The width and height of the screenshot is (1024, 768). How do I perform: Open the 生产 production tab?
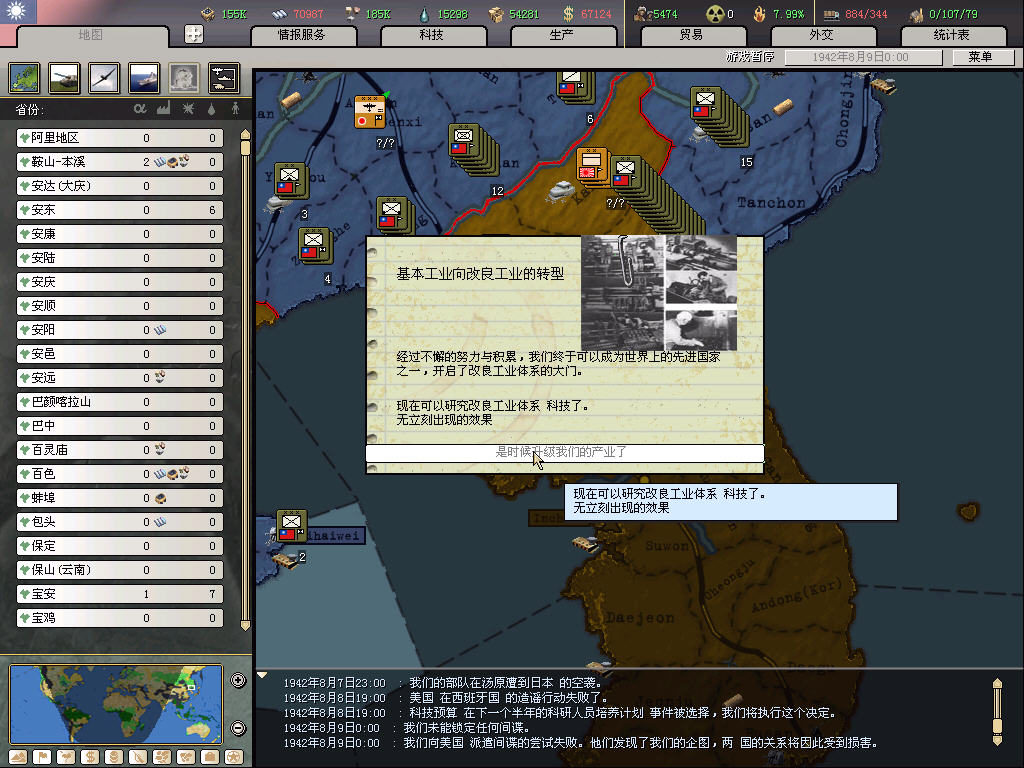[562, 35]
